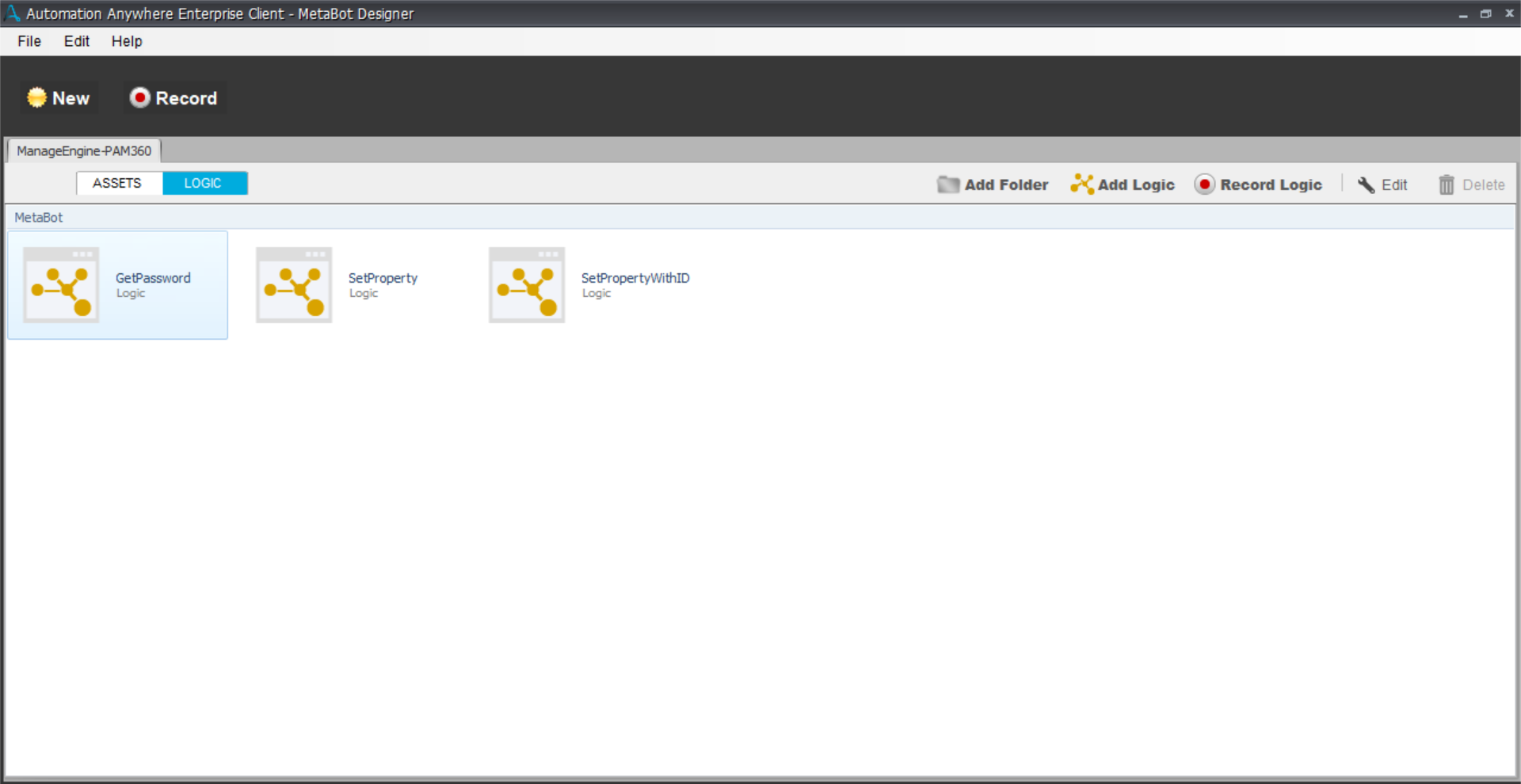Select the ManageEngine-PAM360 tab
Image resolution: width=1521 pixels, height=784 pixels.
tap(84, 150)
